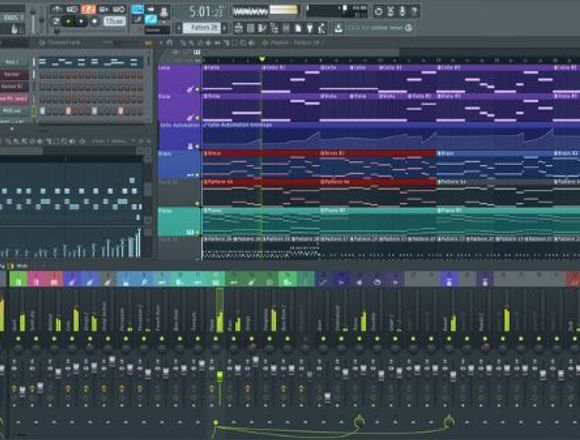This screenshot has height=440, width=580.
Task: Select the circular-icon dark purple mixer tab
Action: 377,279
